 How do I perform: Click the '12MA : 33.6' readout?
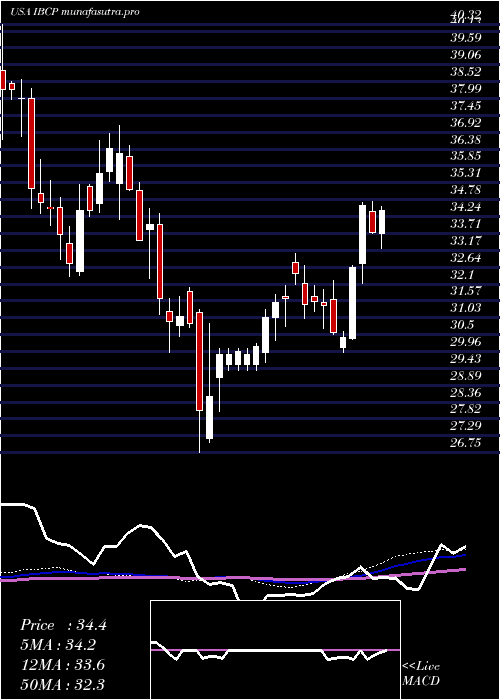pyautogui.click(x=62, y=665)
